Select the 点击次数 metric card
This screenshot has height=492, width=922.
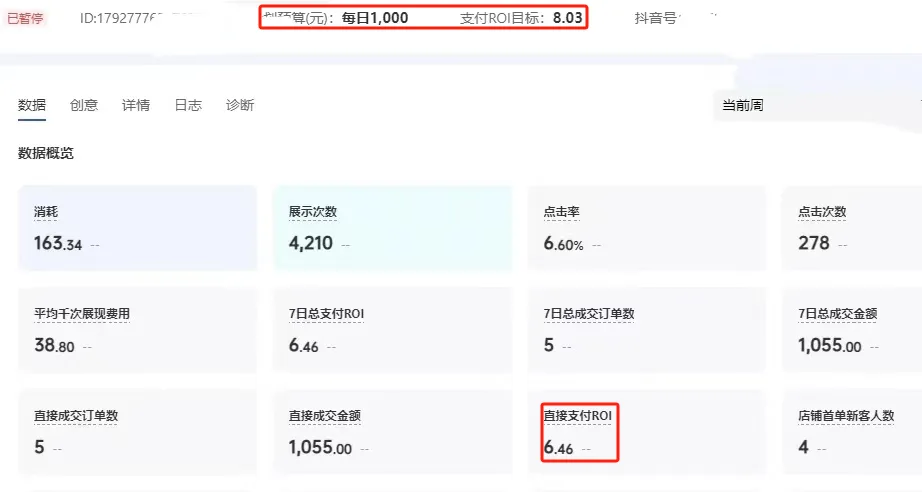(x=852, y=228)
